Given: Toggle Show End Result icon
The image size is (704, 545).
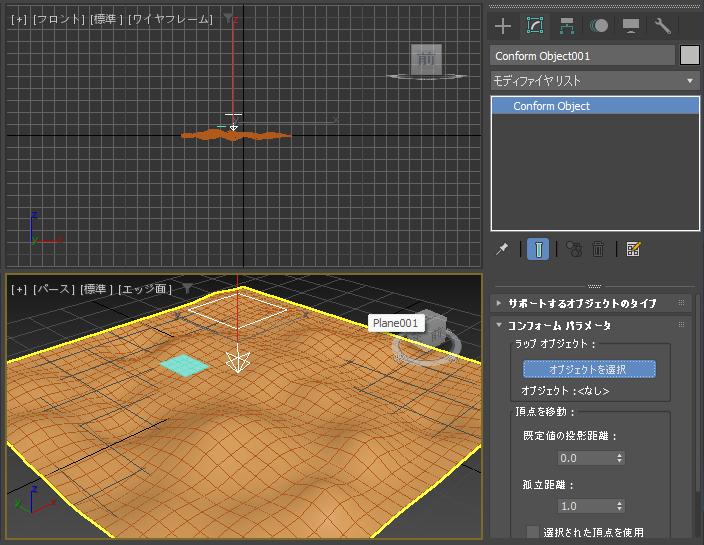Looking at the screenshot, I should [x=538, y=249].
